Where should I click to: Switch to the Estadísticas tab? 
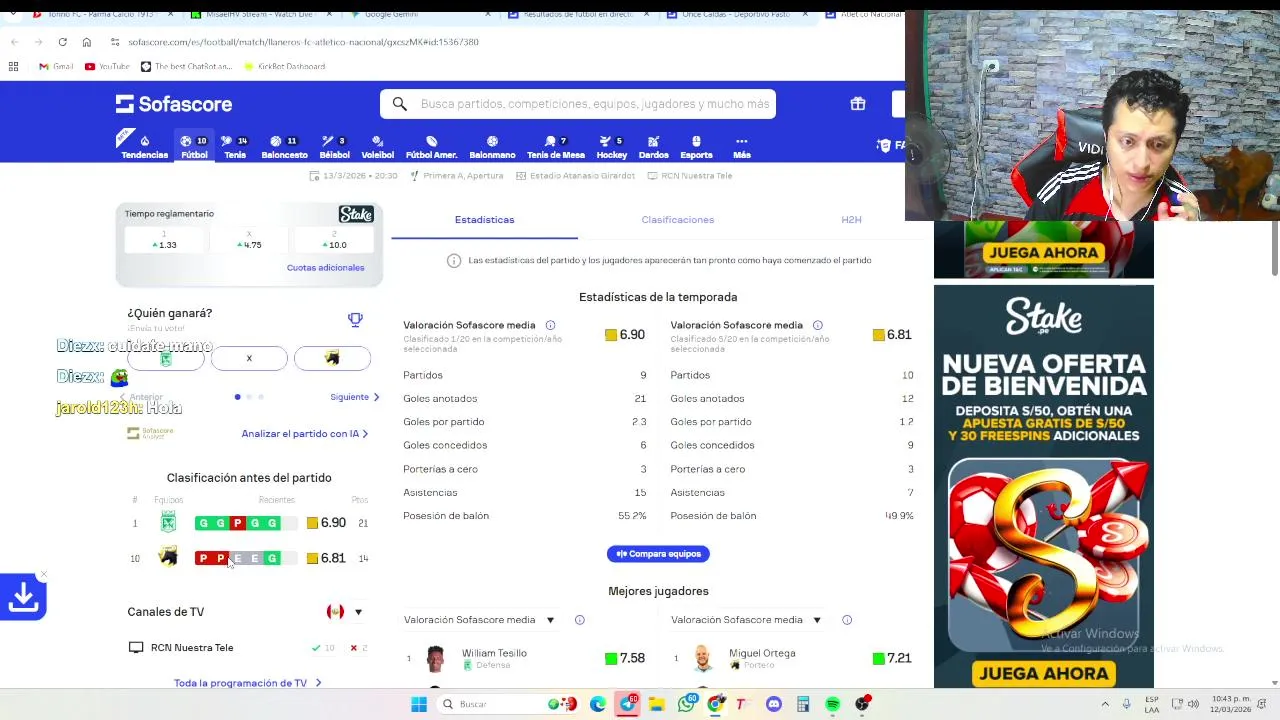[x=484, y=220]
